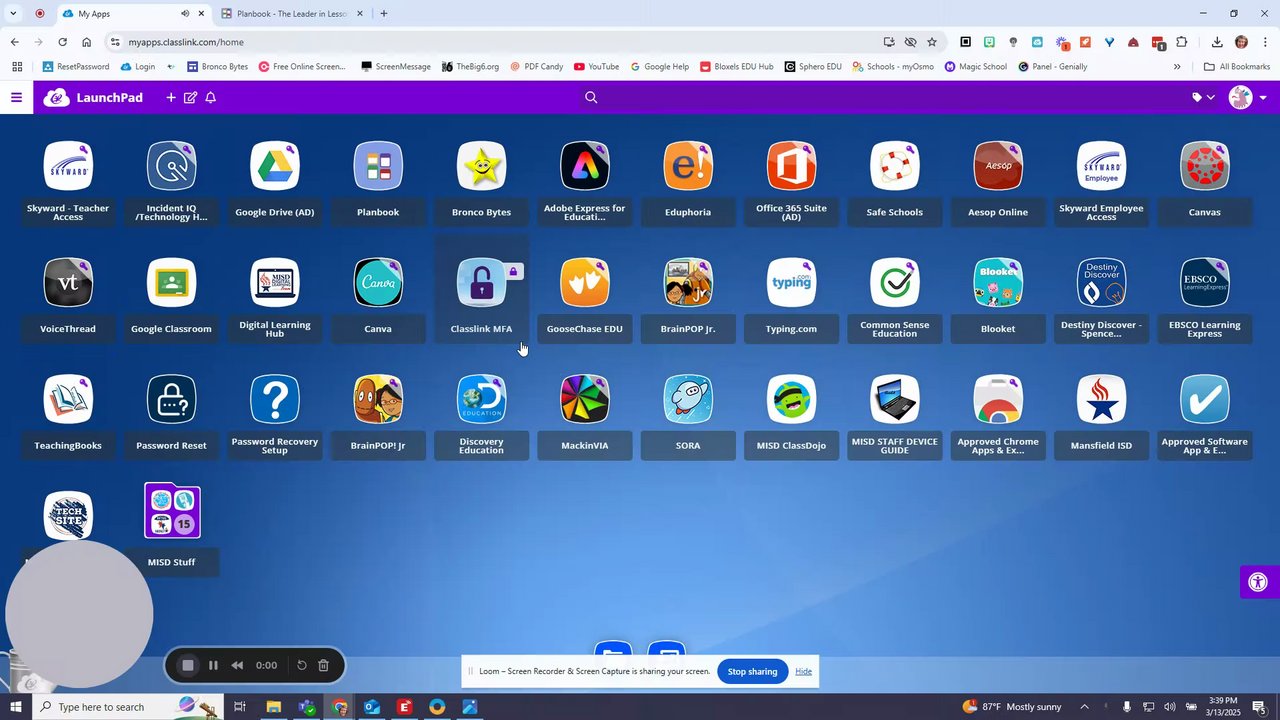Open Password Recovery Setup app
This screenshot has height=720, width=1280.
[x=275, y=400]
